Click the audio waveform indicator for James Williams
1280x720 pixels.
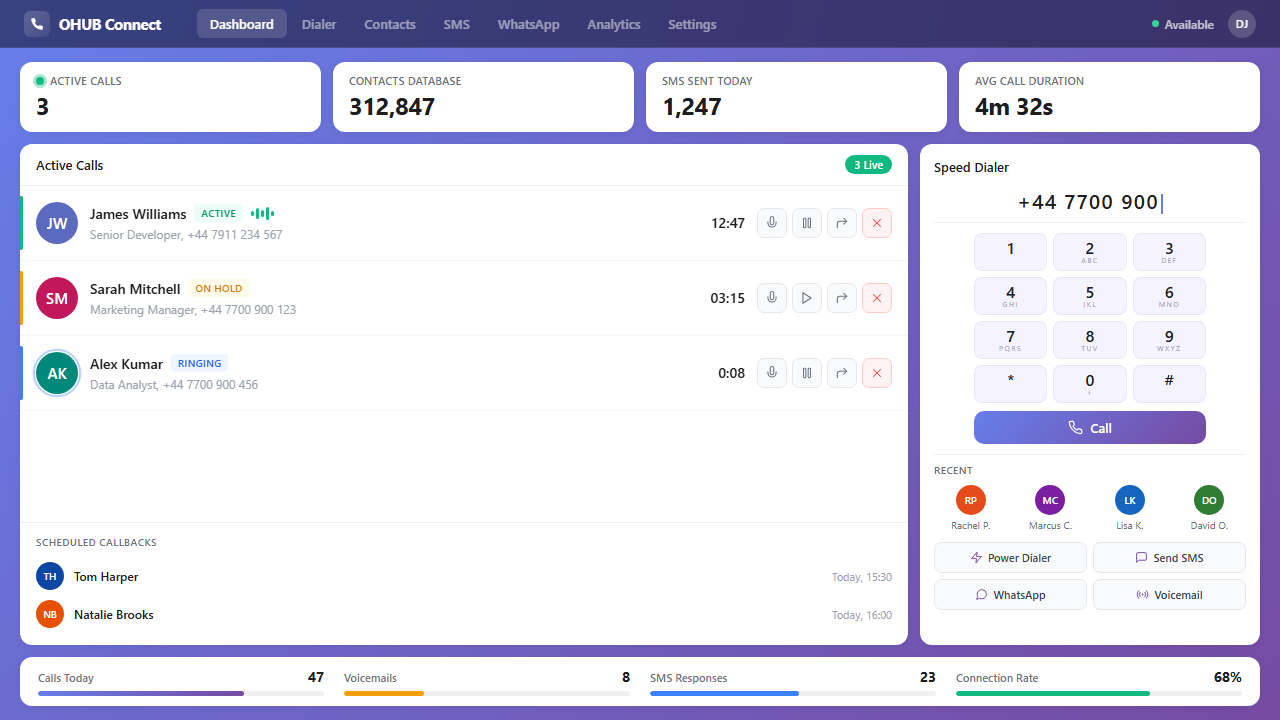coord(262,213)
